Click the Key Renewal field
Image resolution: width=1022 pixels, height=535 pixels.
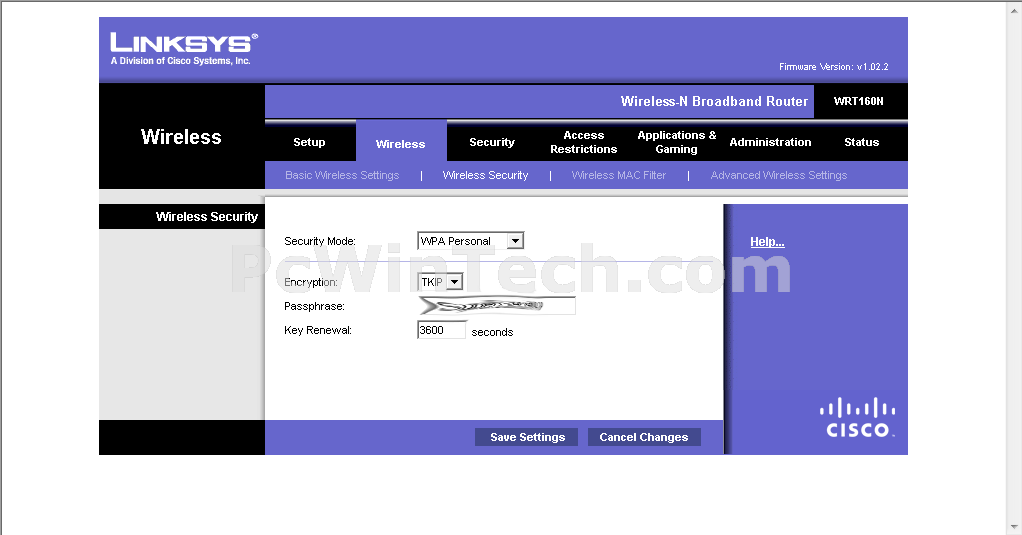point(442,330)
